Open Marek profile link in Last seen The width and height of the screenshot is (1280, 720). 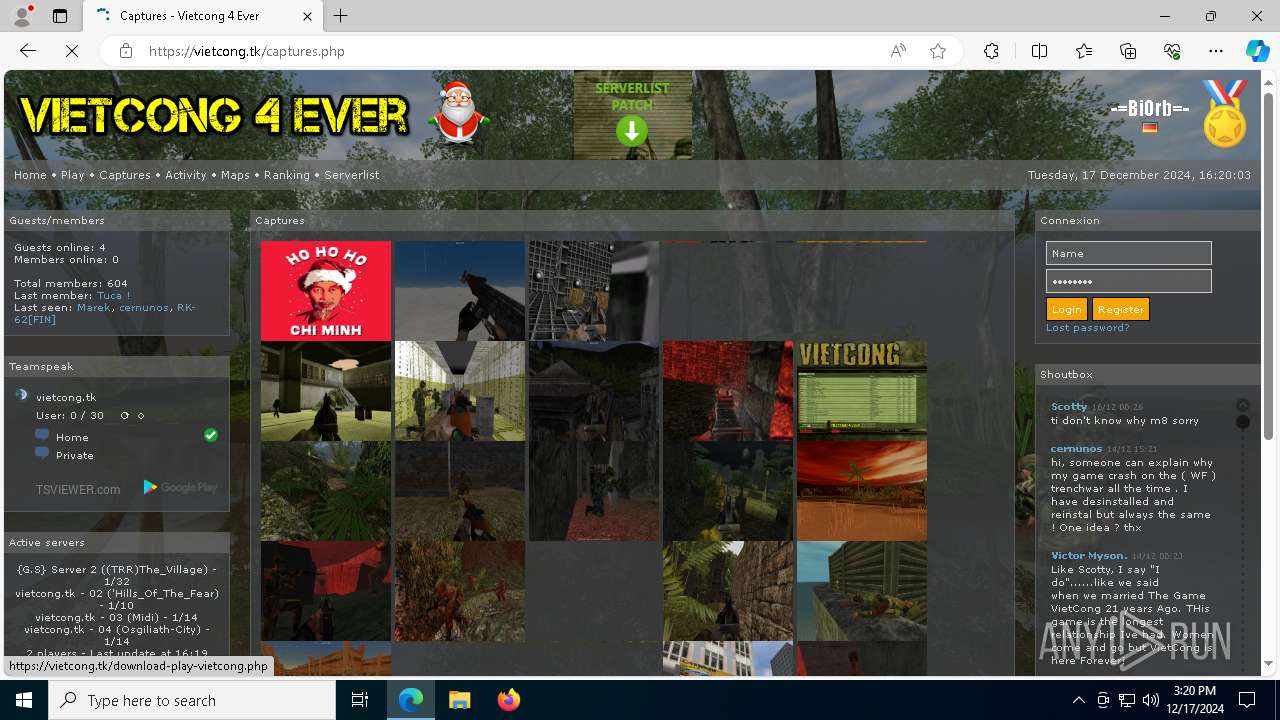(x=94, y=308)
